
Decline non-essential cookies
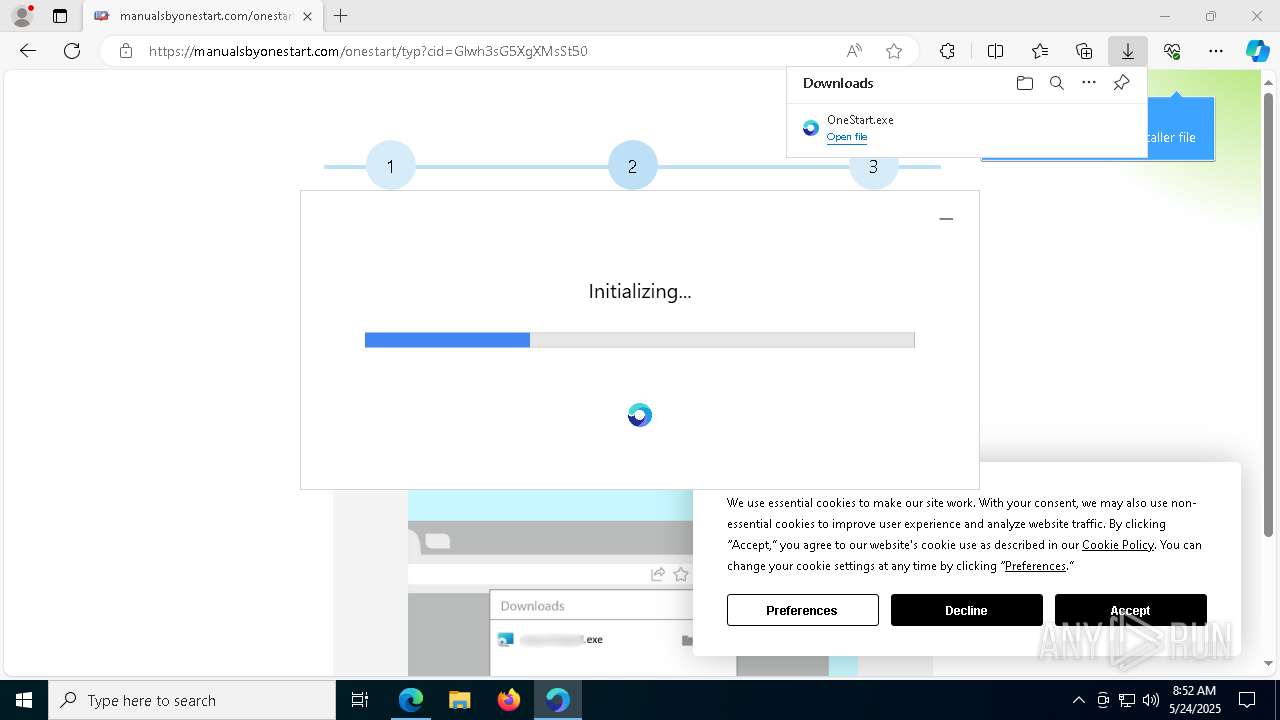966,610
